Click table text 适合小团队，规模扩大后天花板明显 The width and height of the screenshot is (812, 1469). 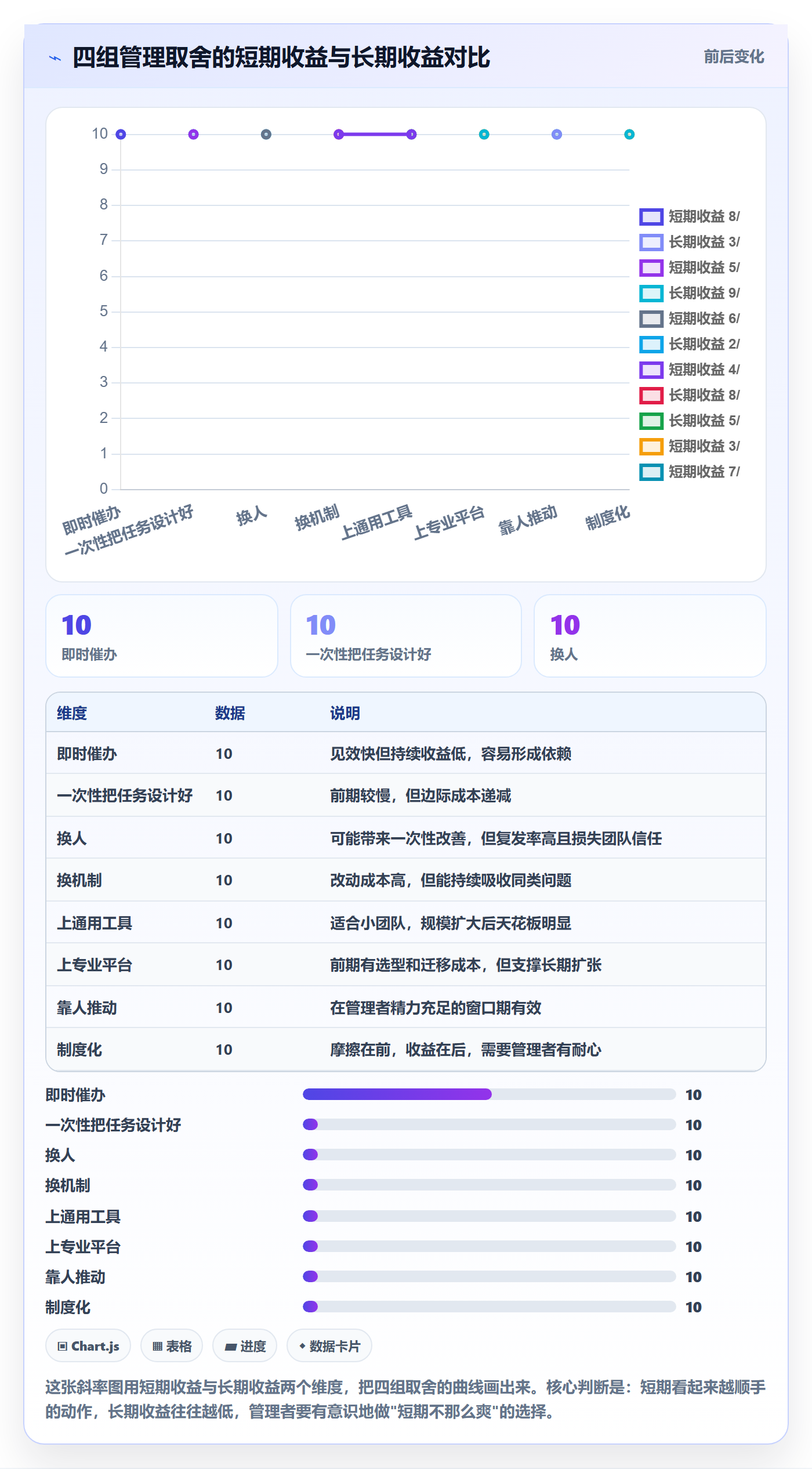coord(451,923)
